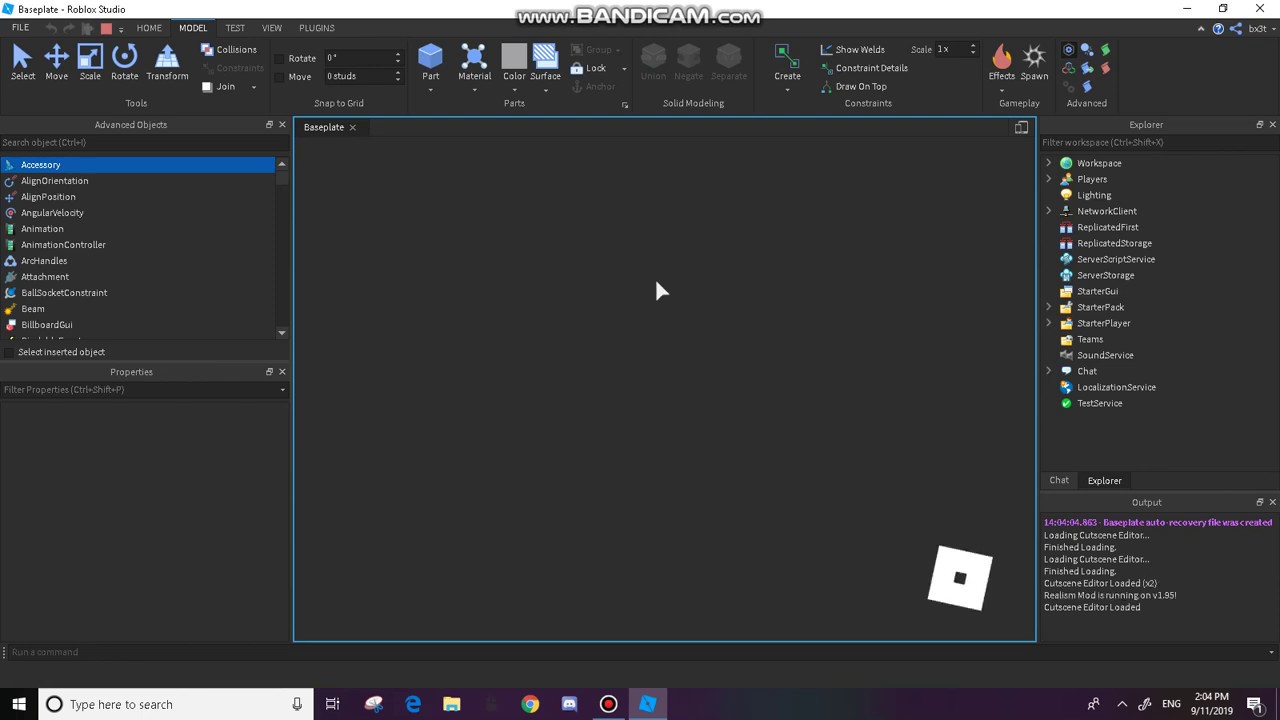Screen dimensions: 1280x720
Task: Click the Workspace globe icon
Action: tap(1066, 163)
